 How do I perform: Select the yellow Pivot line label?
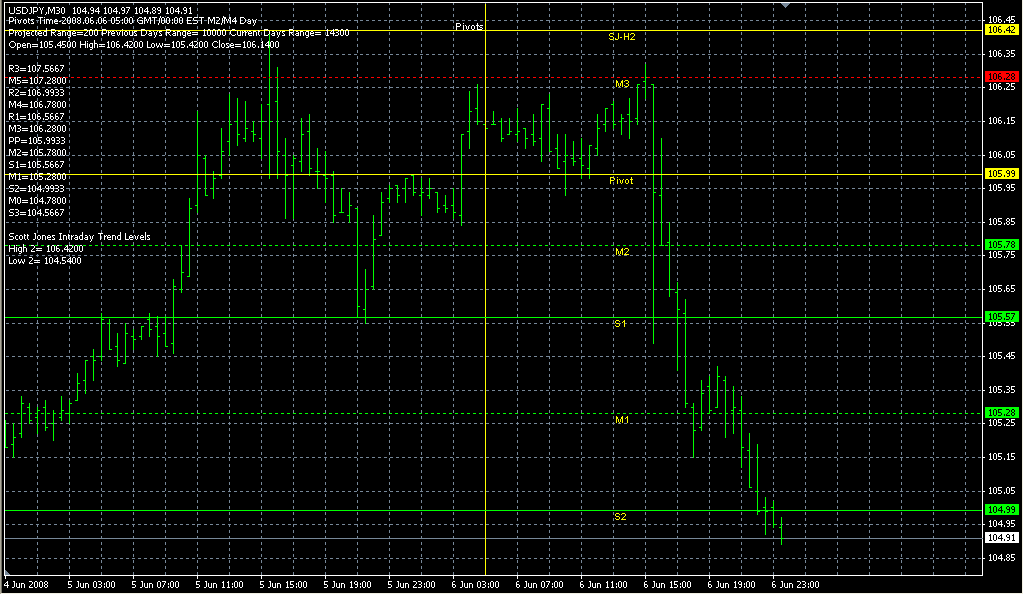[621, 180]
